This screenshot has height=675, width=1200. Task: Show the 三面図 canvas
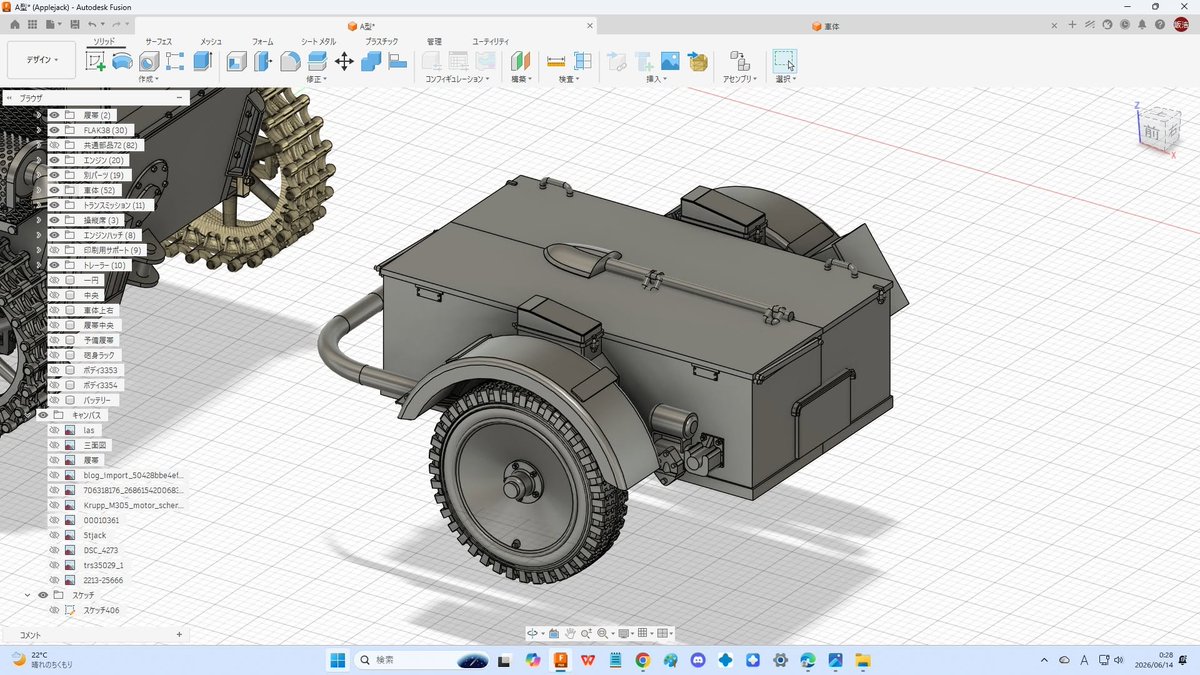(55, 445)
